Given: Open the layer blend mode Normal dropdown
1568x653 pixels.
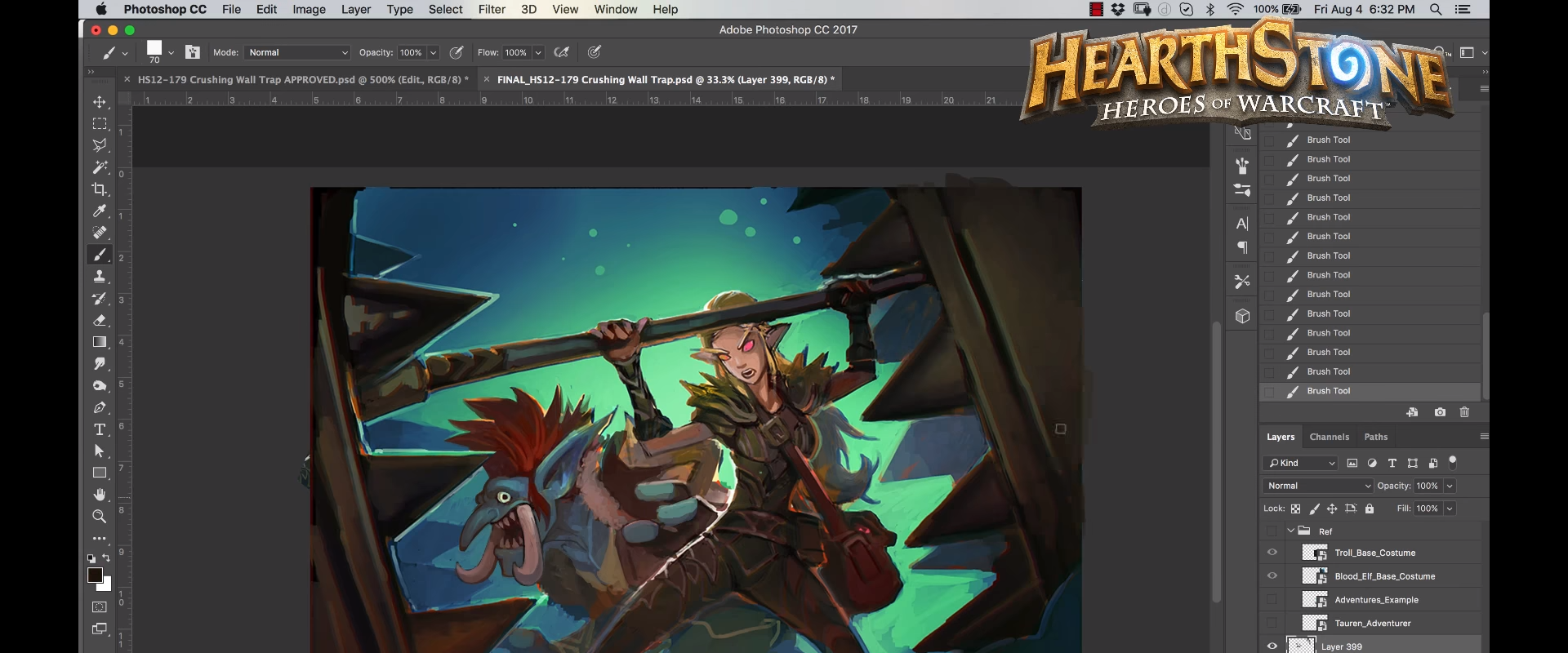Looking at the screenshot, I should click(x=1317, y=486).
